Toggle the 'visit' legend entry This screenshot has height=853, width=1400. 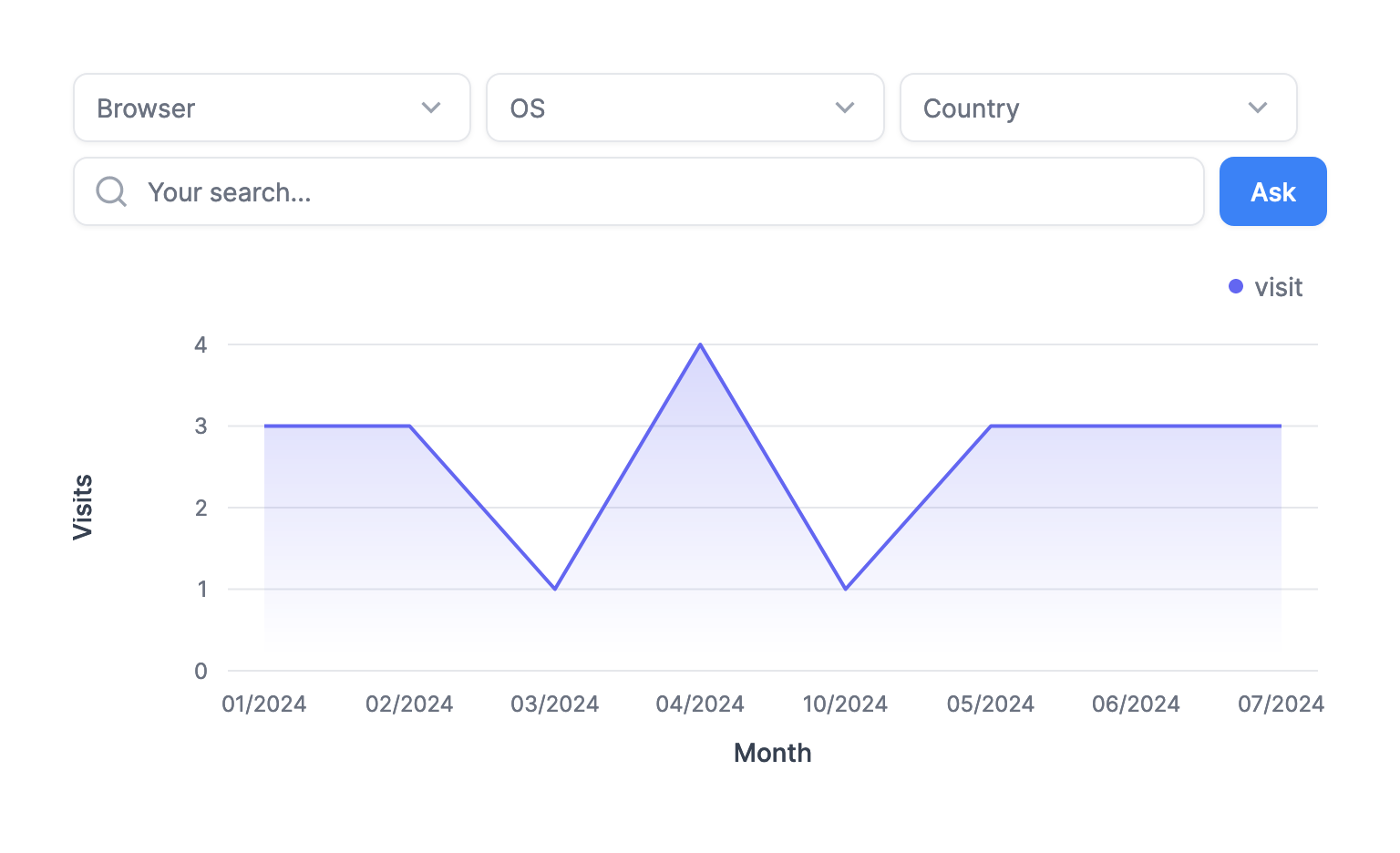pyautogui.click(x=1266, y=287)
